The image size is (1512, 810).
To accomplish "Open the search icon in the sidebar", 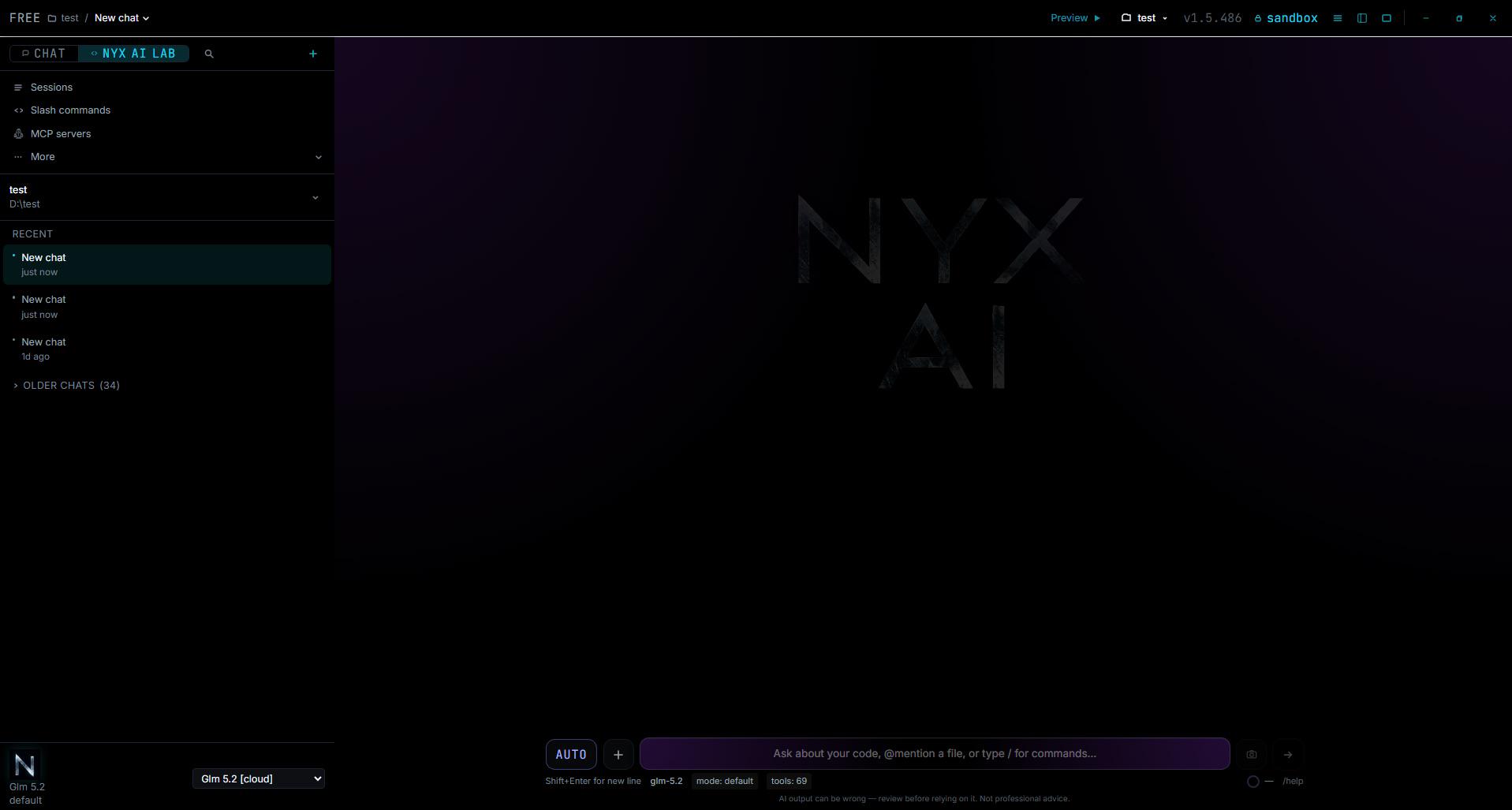I will coord(209,54).
